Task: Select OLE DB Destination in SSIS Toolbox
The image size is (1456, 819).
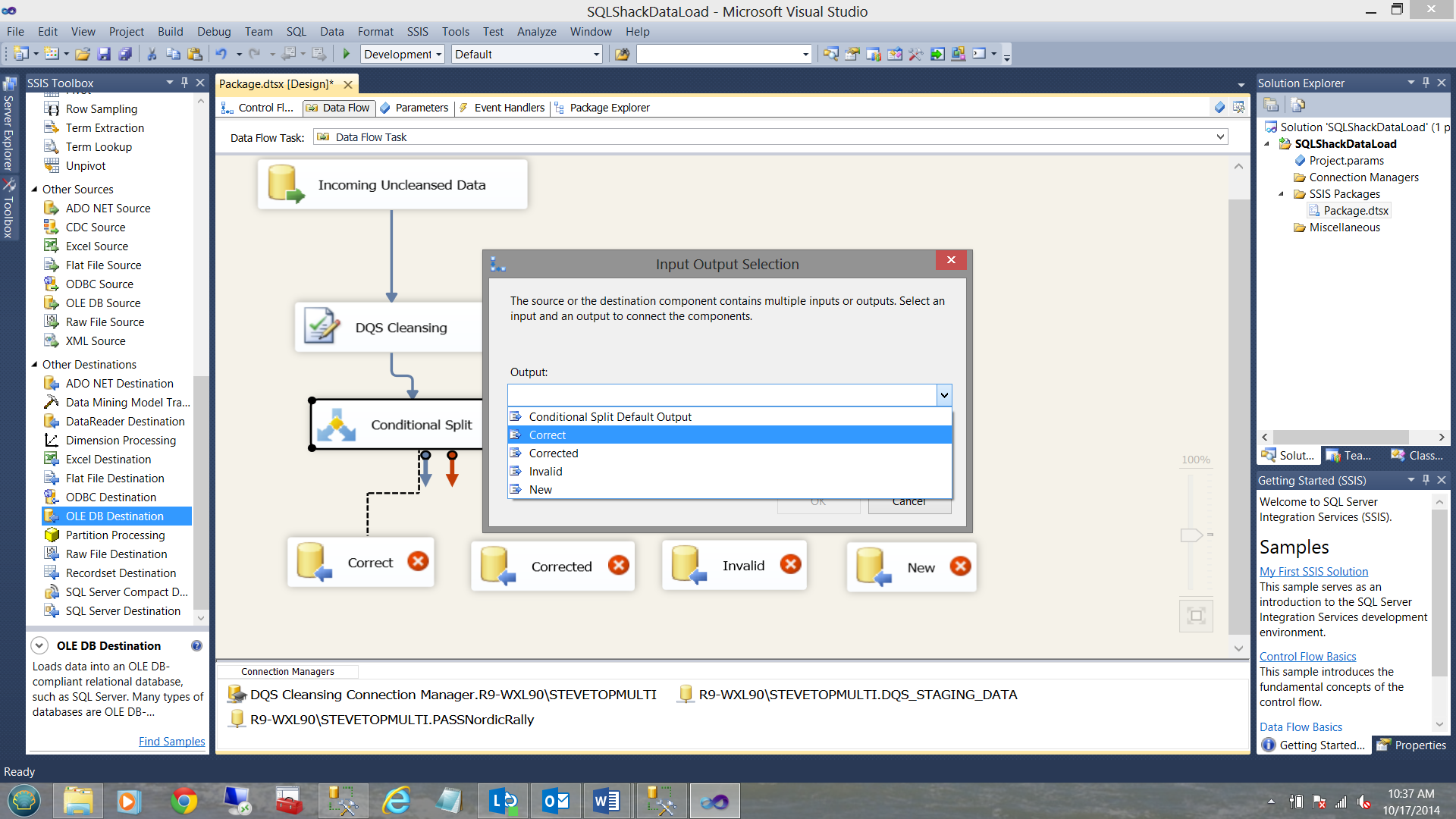Action: pos(115,516)
